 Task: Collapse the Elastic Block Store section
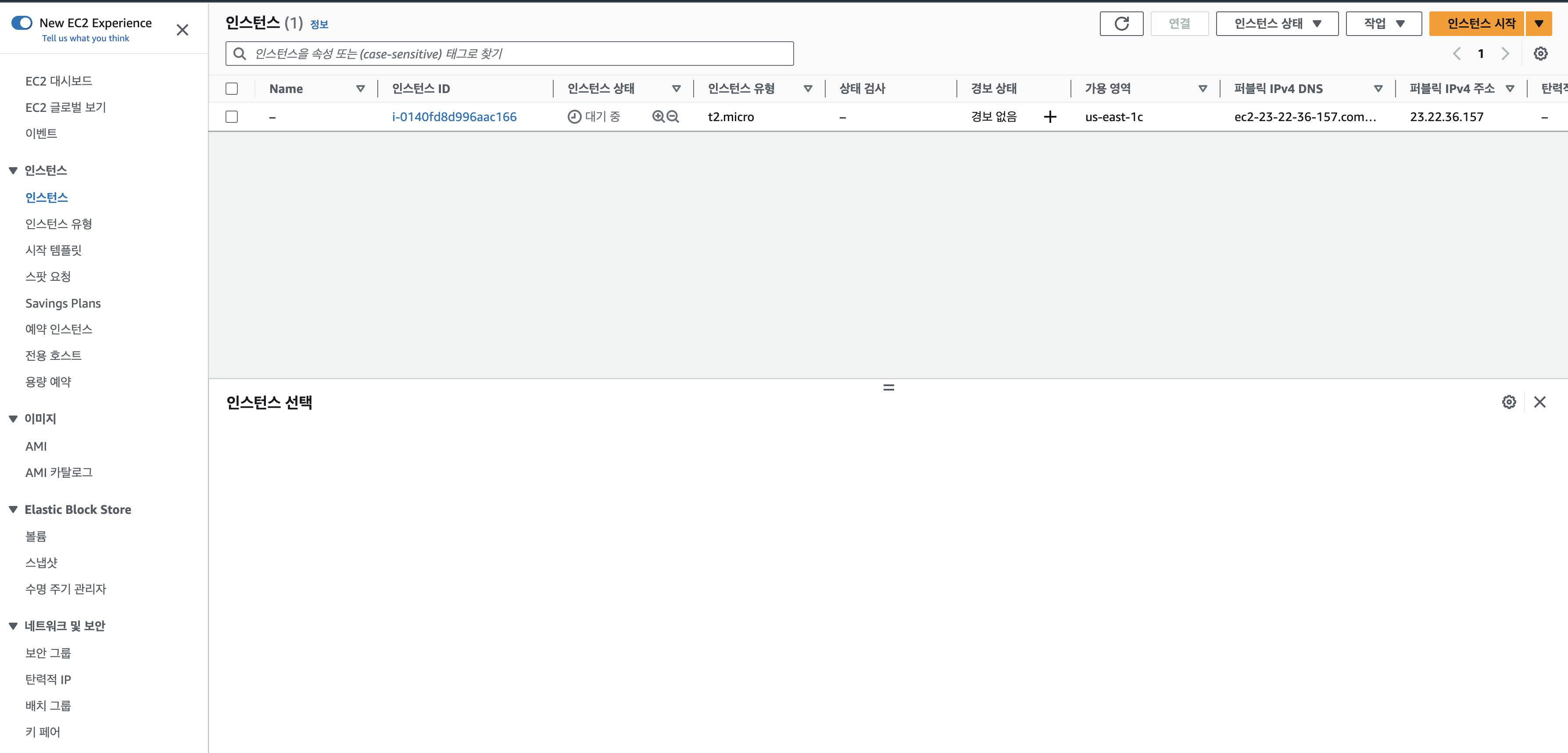pyautogui.click(x=14, y=509)
